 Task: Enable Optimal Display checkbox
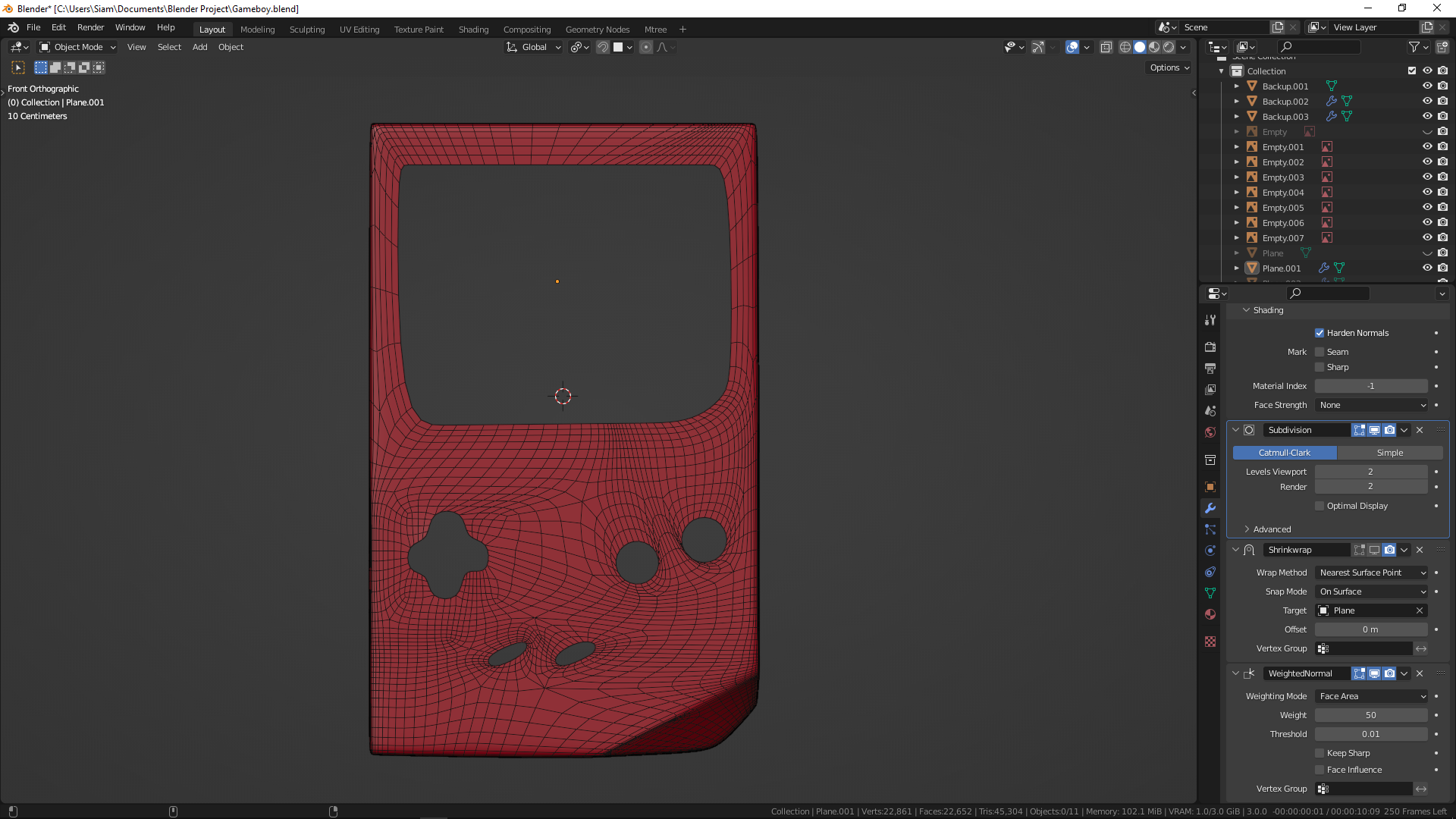tap(1319, 506)
